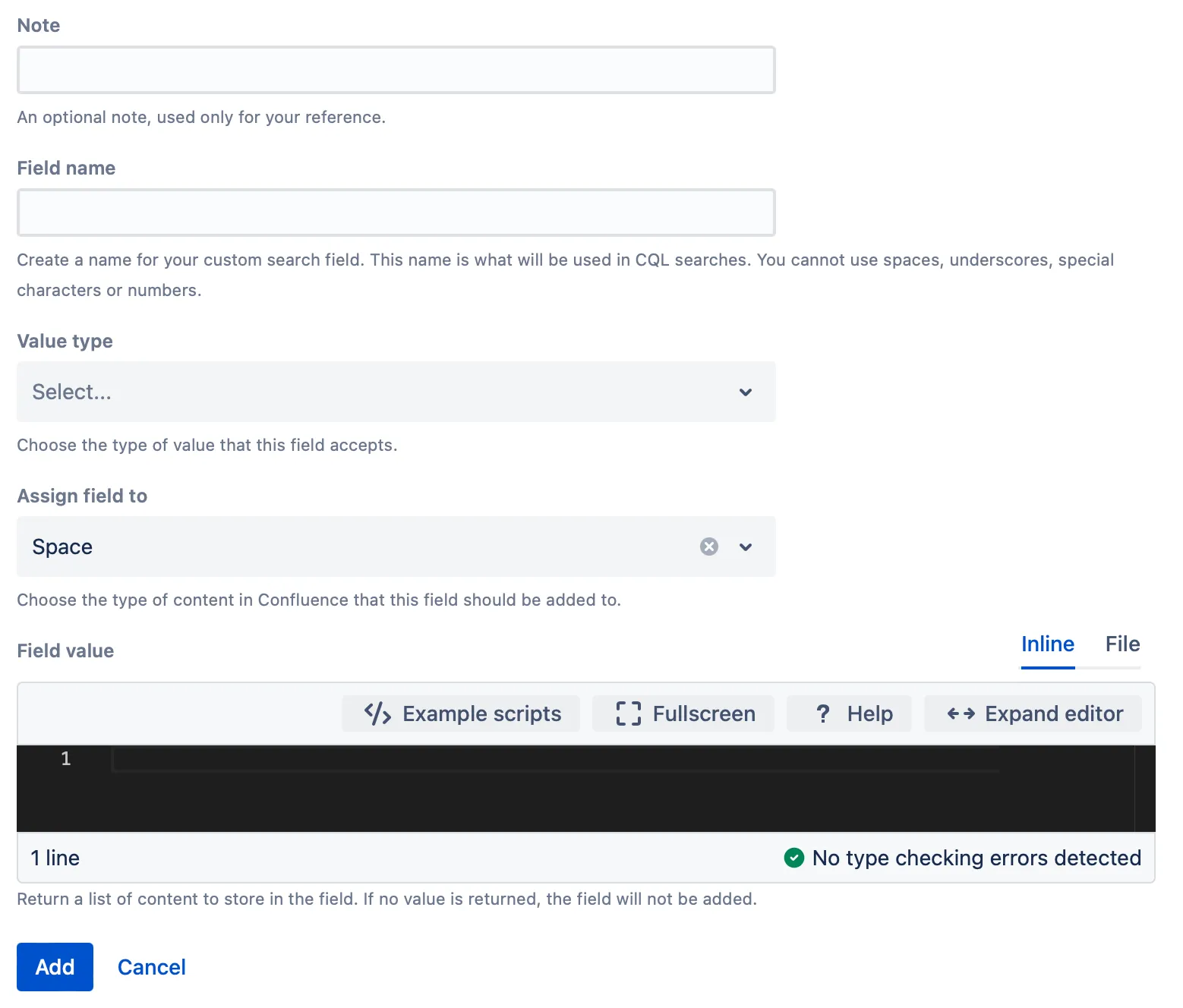Expand the Assign field to chevron arrow
1183x1008 pixels.
click(x=746, y=547)
